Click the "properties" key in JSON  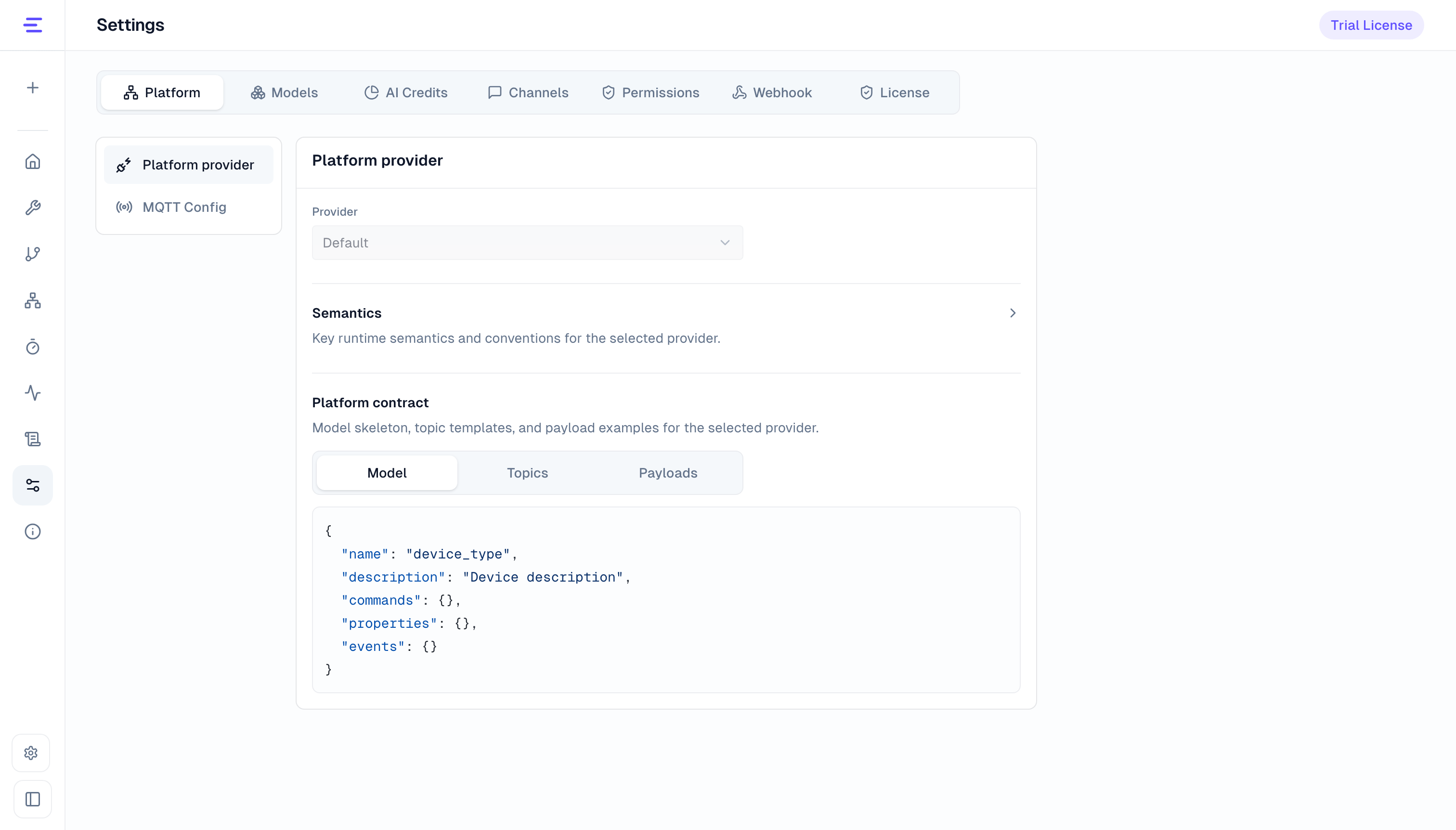pos(389,623)
